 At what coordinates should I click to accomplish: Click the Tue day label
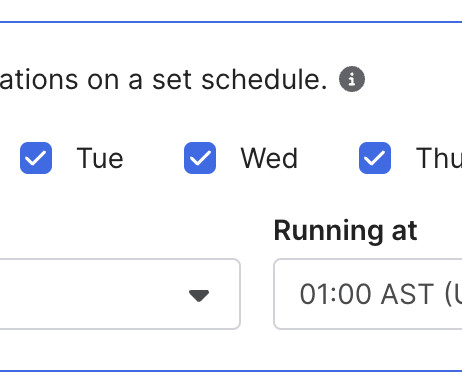click(x=100, y=158)
